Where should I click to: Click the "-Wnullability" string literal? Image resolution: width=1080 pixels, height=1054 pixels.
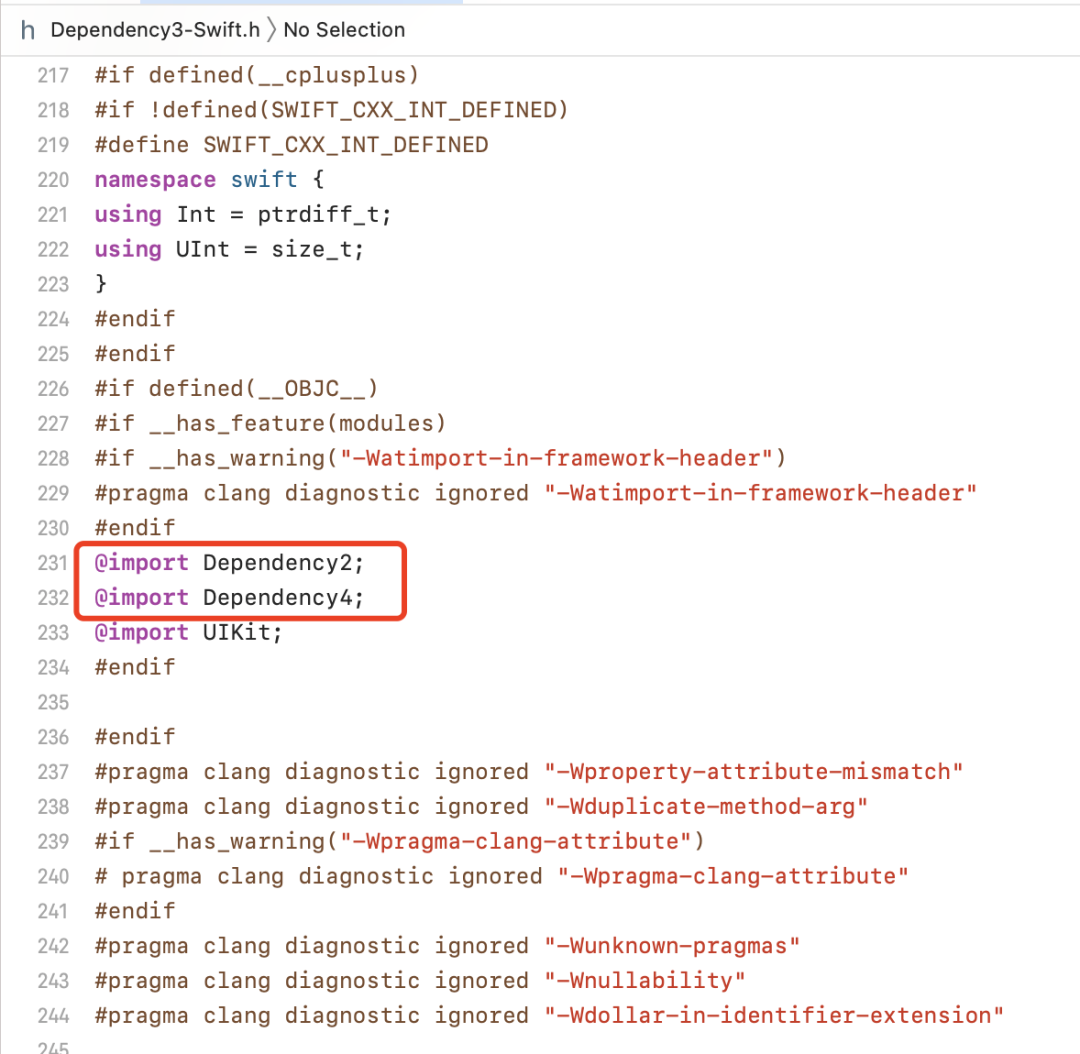tap(645, 981)
